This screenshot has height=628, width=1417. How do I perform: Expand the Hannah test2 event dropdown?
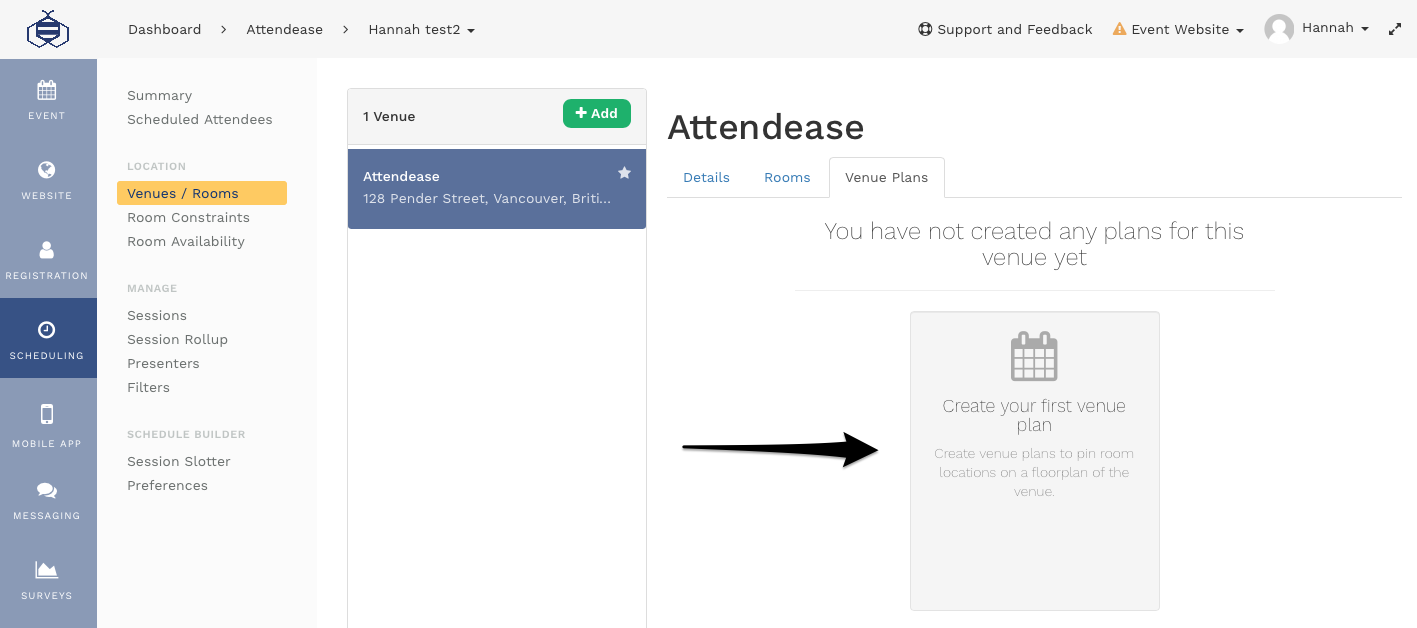[x=421, y=29]
